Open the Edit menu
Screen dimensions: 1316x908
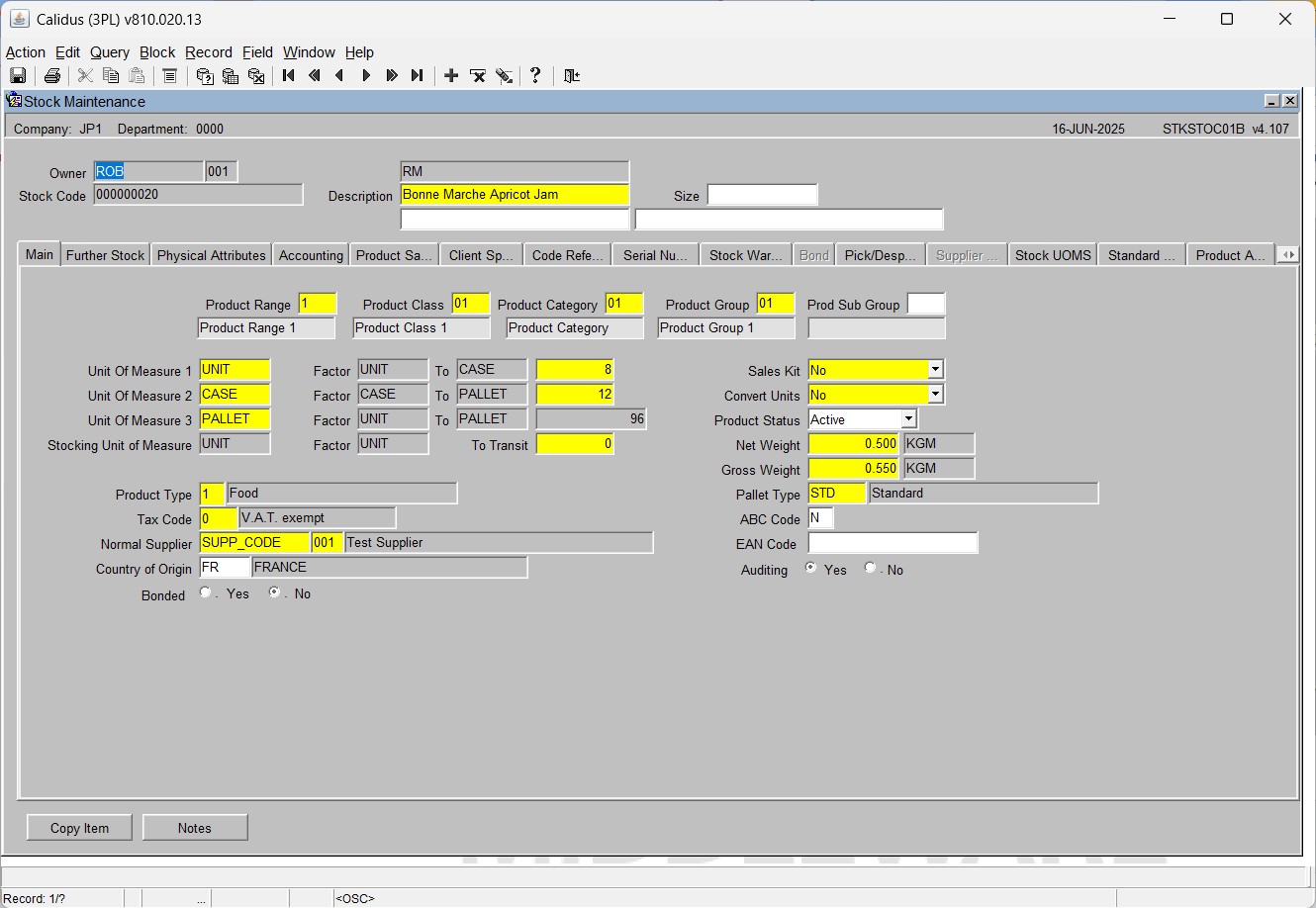[x=68, y=52]
